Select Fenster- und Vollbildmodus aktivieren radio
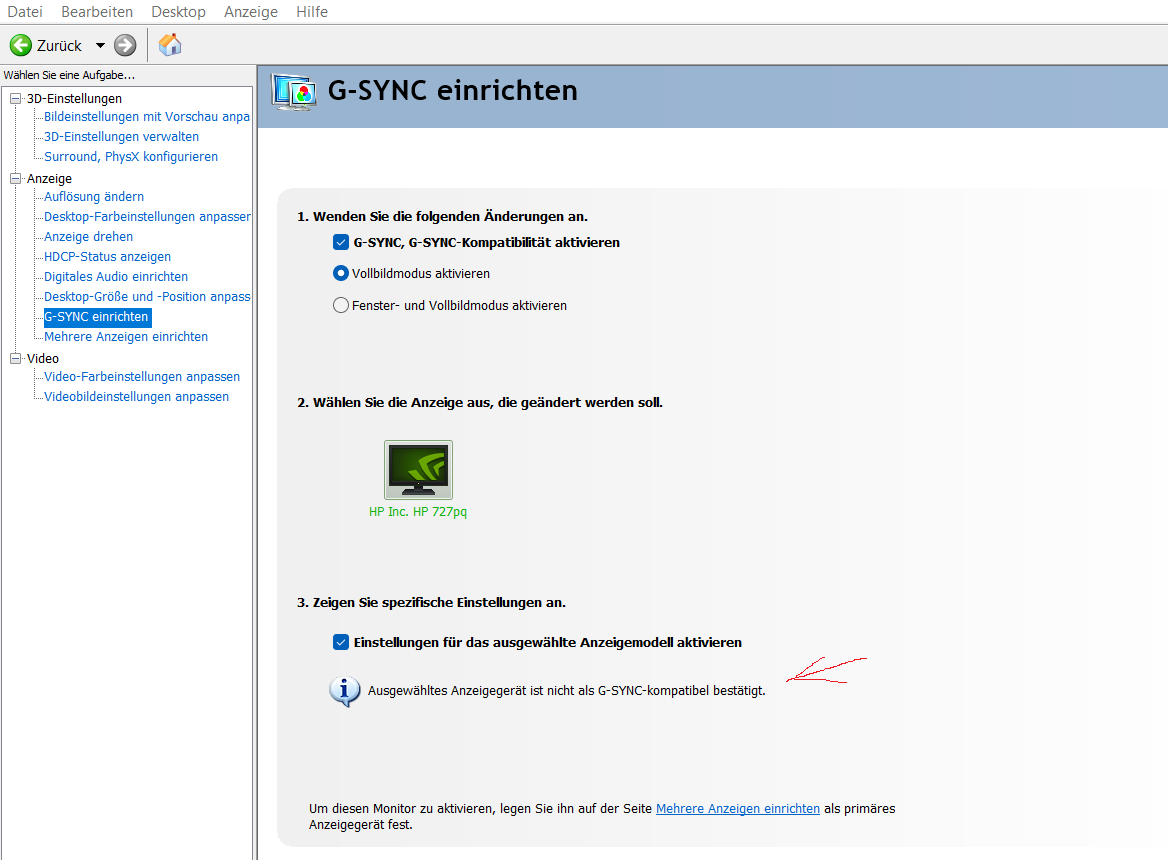 point(340,305)
